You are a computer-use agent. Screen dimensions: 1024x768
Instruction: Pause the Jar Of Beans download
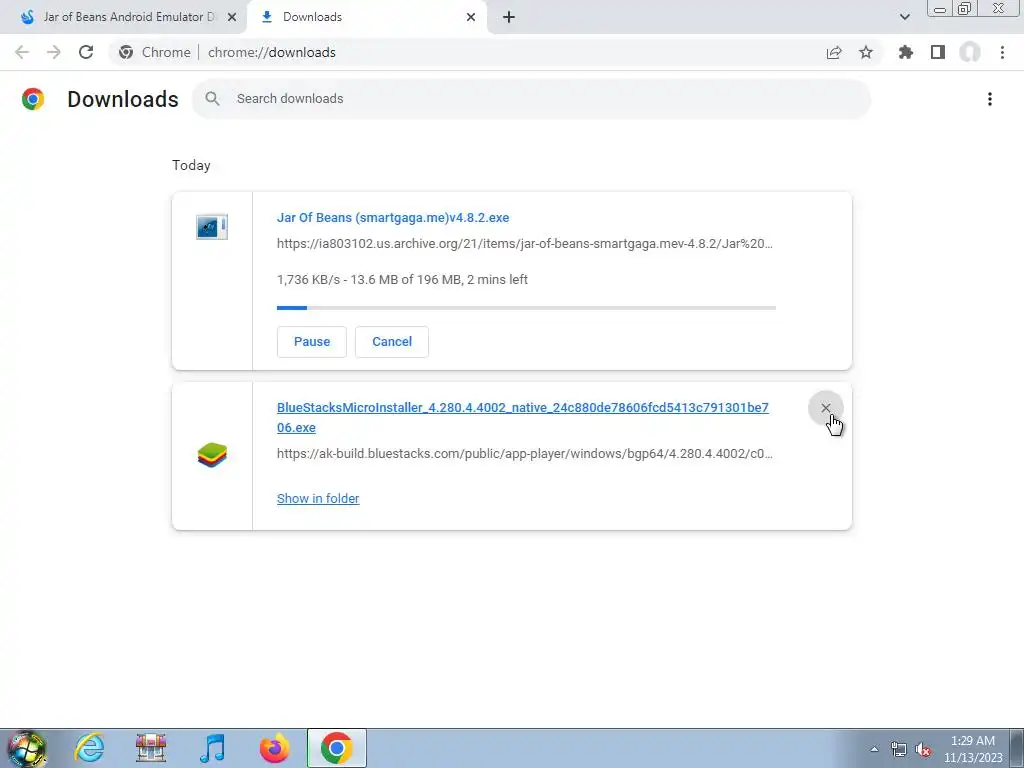click(312, 342)
